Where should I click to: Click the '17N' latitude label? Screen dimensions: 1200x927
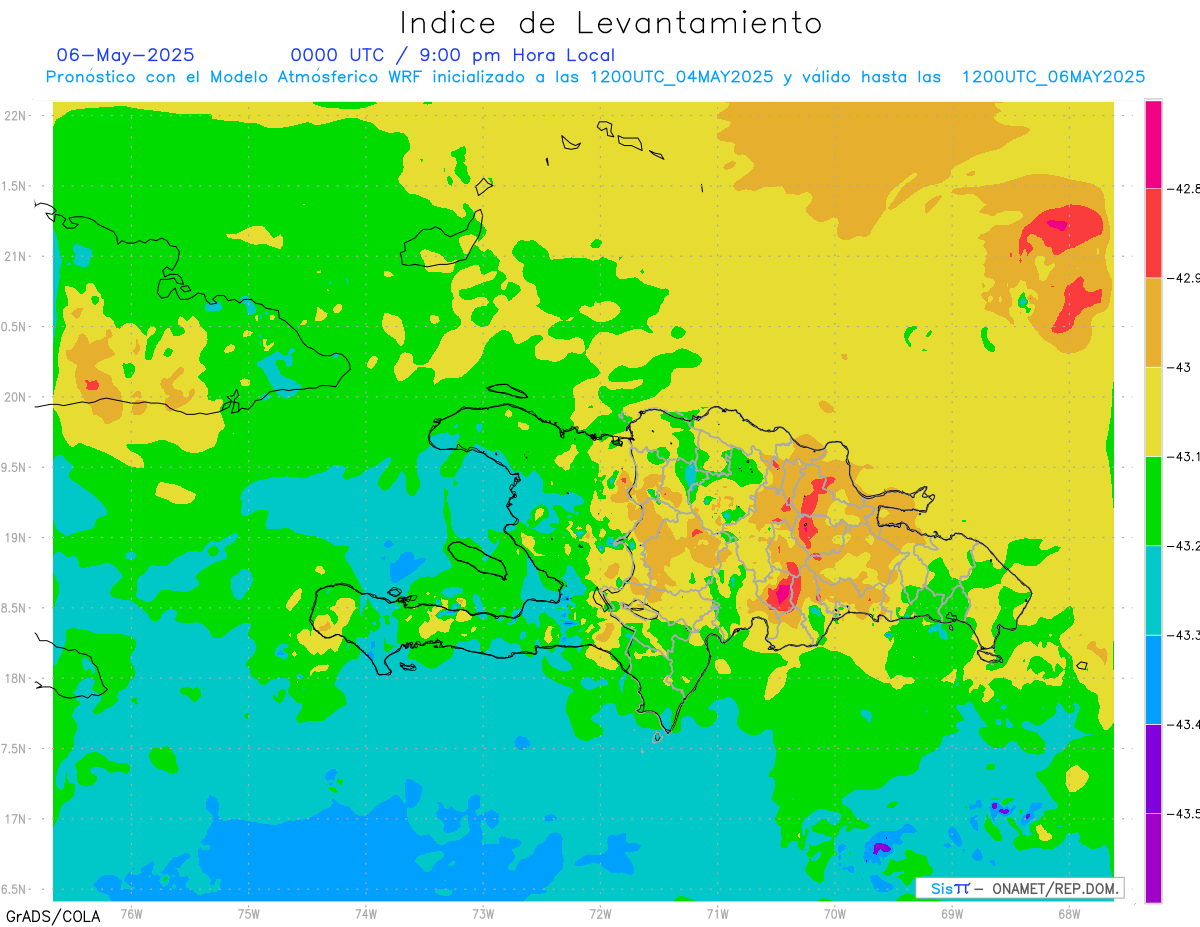tap(15, 819)
